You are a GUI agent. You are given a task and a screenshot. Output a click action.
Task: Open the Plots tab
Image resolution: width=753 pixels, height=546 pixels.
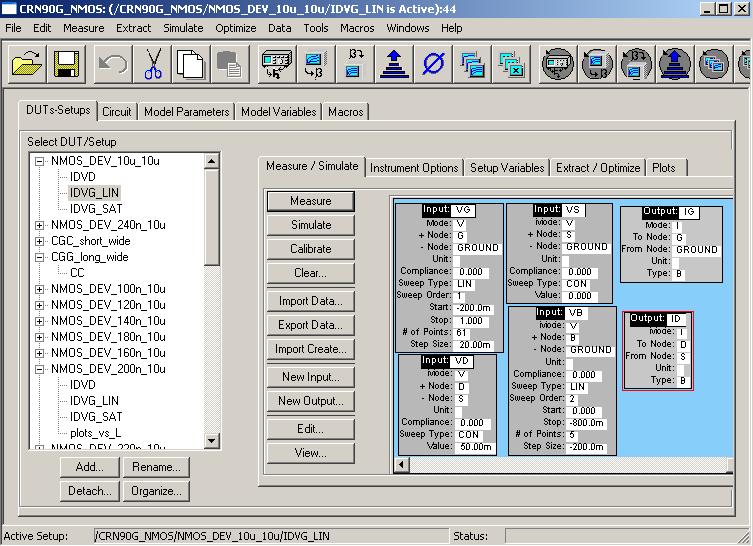click(x=664, y=168)
